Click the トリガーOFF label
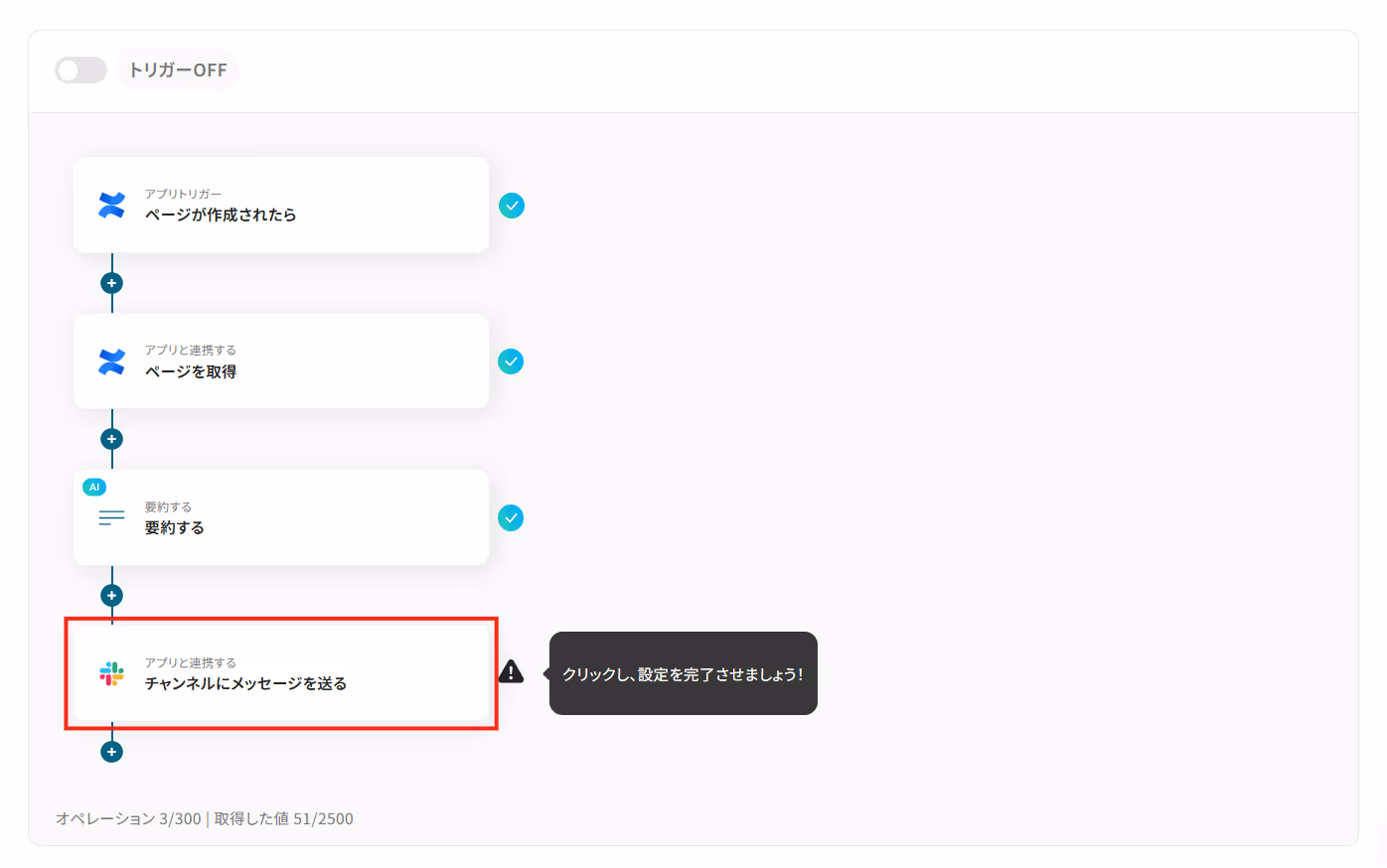This screenshot has width=1387, height=868. [178, 71]
